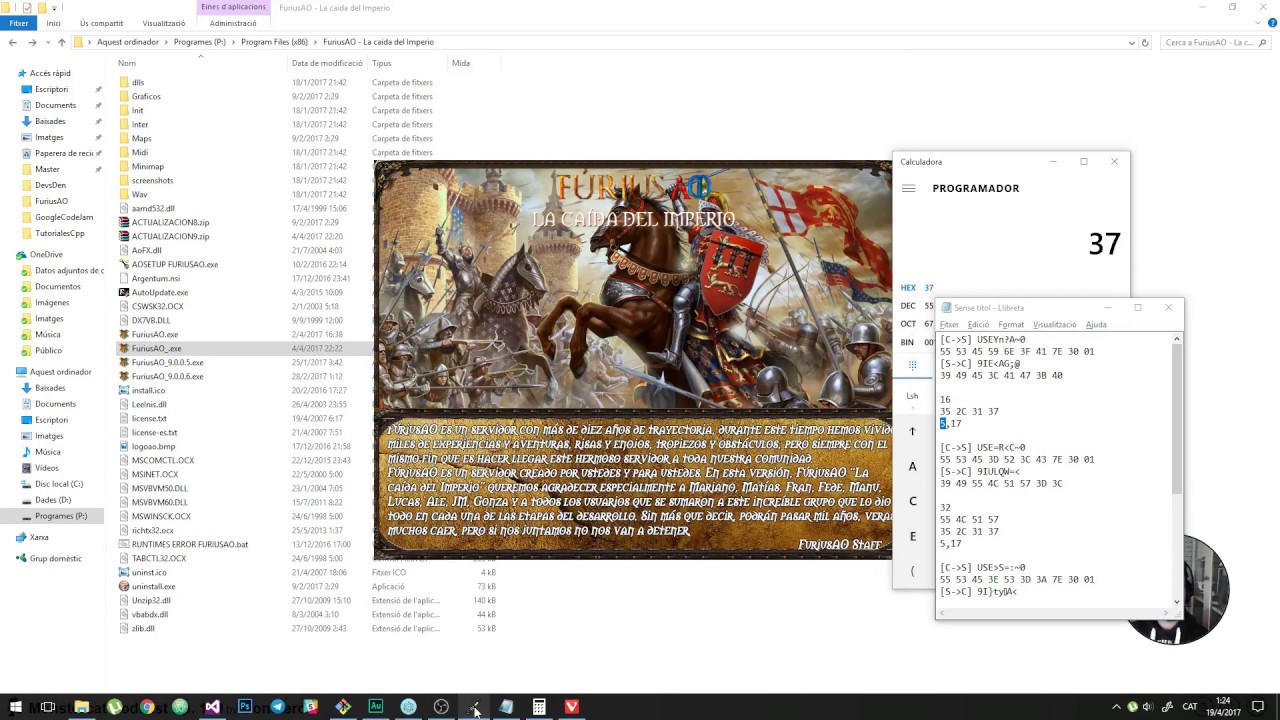Select the Graficos folder
Image resolution: width=1280 pixels, height=720 pixels.
click(146, 96)
